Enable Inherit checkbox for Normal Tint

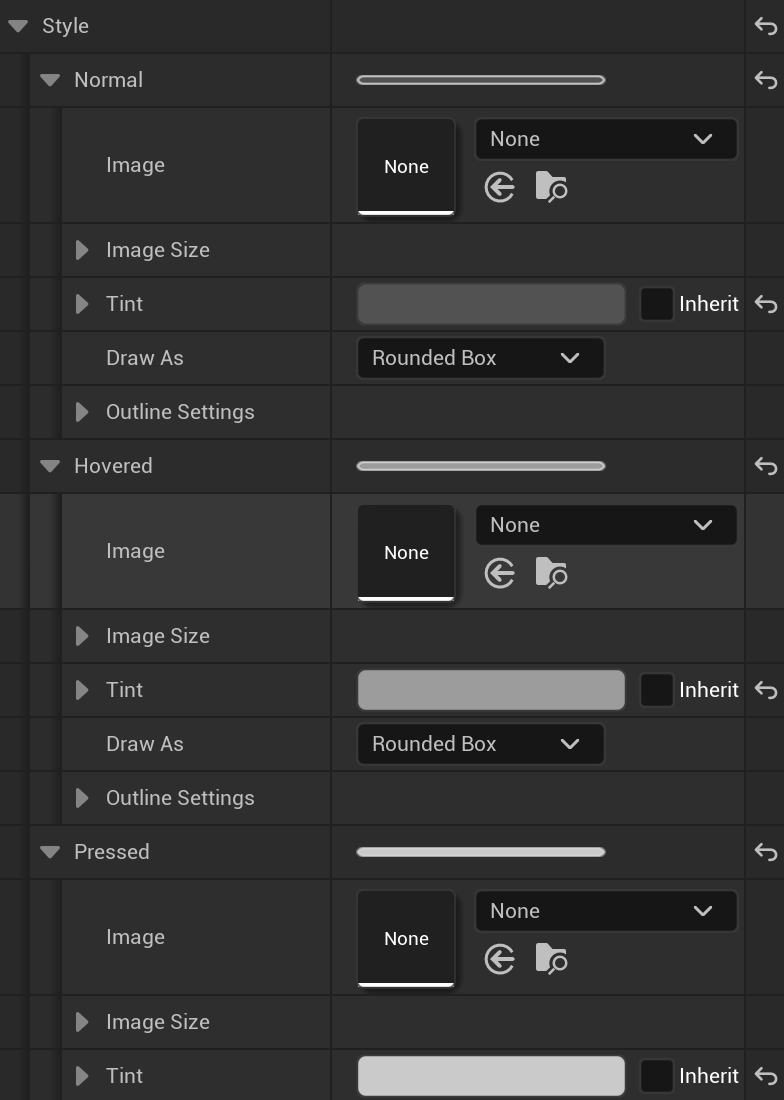(x=656, y=304)
